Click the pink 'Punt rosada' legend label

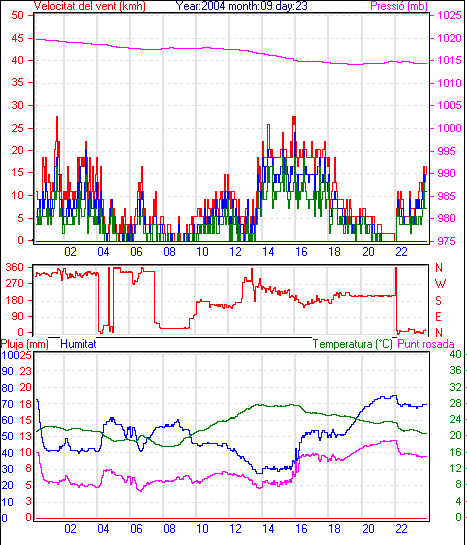click(x=426, y=344)
